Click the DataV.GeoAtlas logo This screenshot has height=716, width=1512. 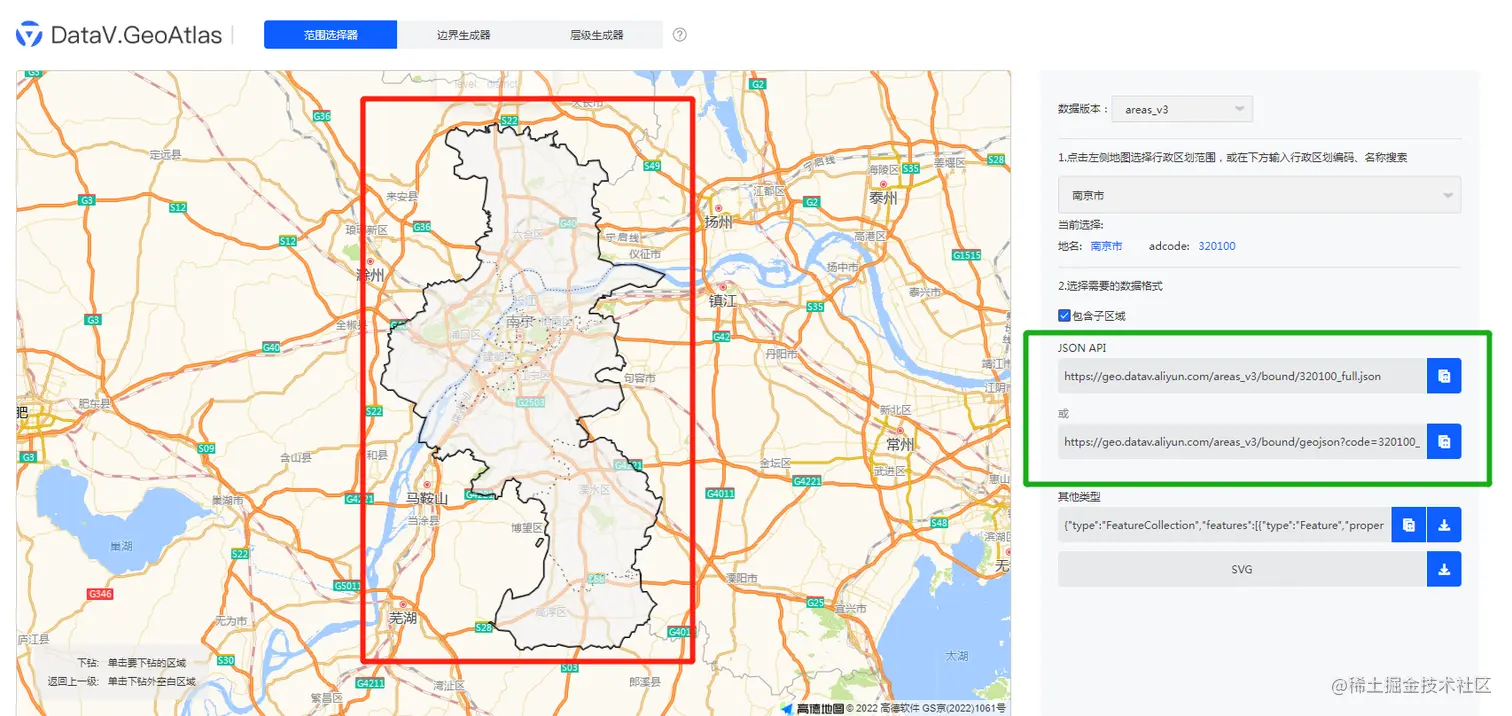[x=119, y=35]
